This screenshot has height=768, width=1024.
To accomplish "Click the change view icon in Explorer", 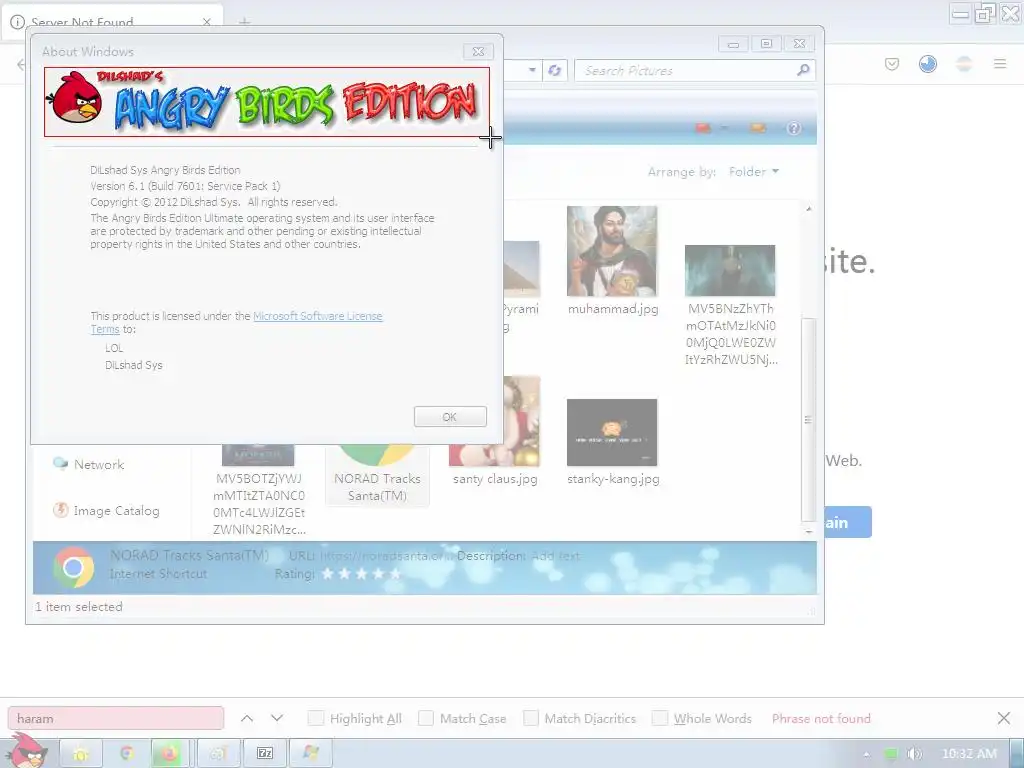I will click(703, 128).
